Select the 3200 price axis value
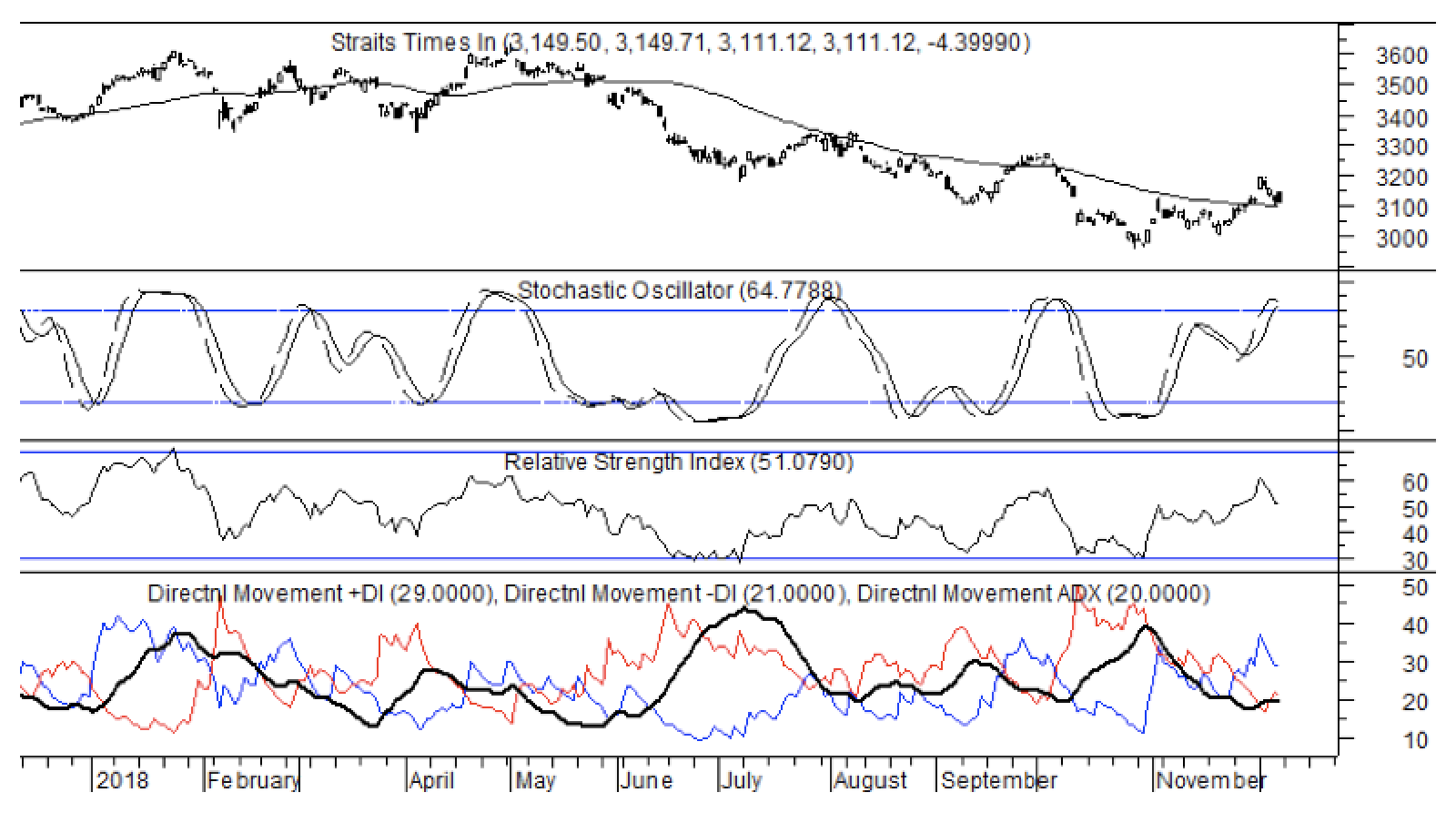Image resolution: width=1456 pixels, height=823 pixels. 1401,178
